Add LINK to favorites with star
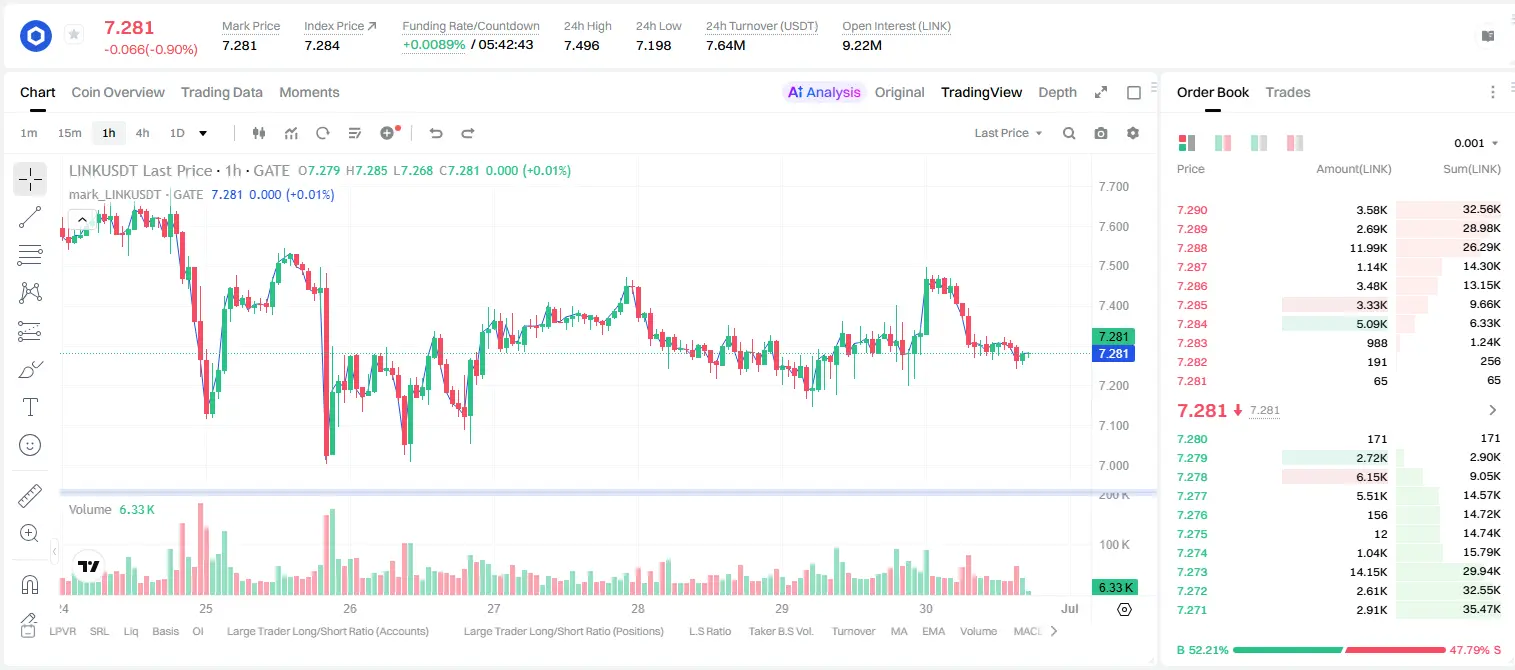1515x670 pixels. pyautogui.click(x=74, y=35)
